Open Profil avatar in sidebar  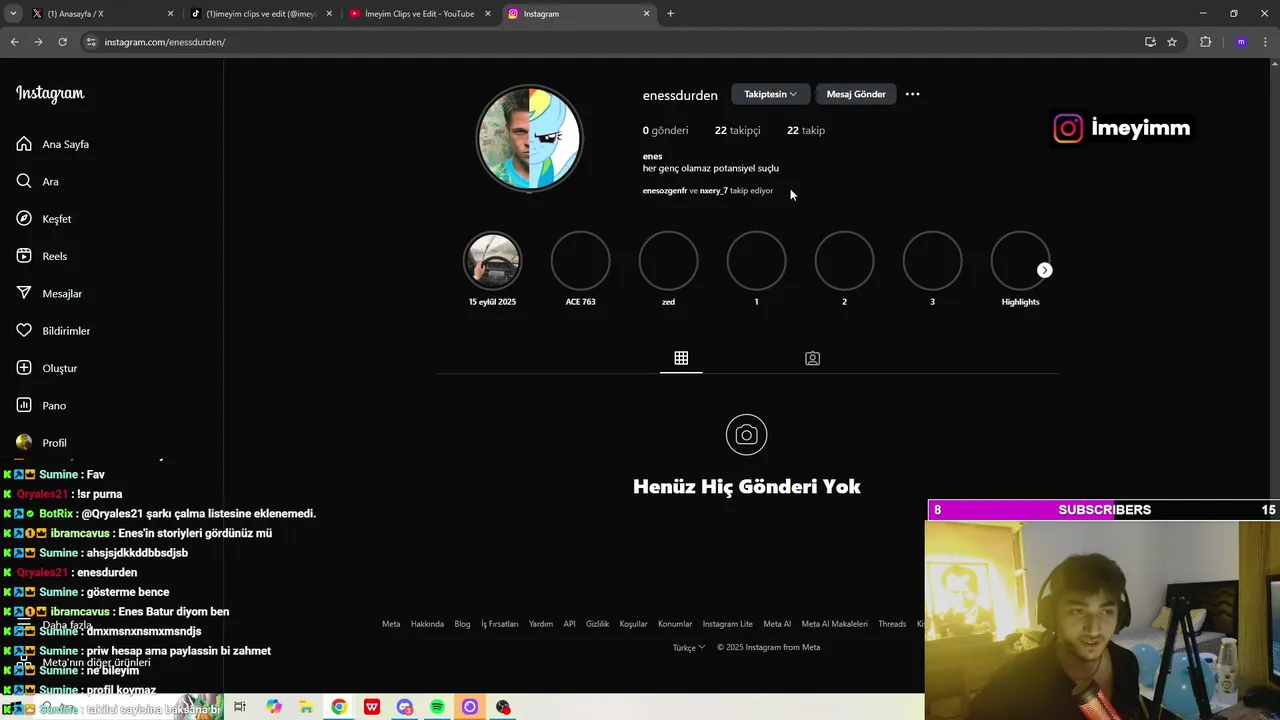point(24,442)
